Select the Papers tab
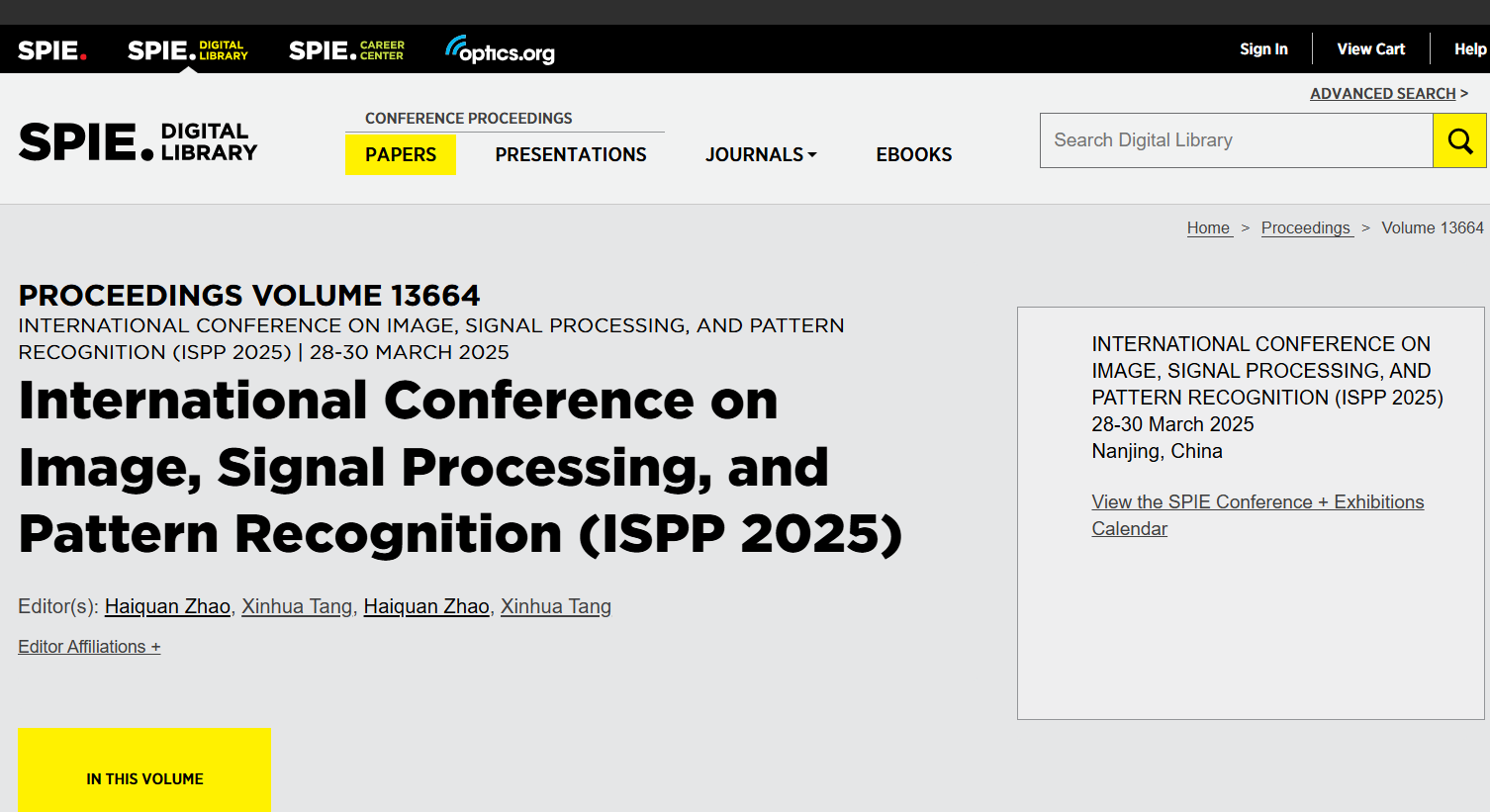This screenshot has width=1490, height=812. click(x=401, y=154)
